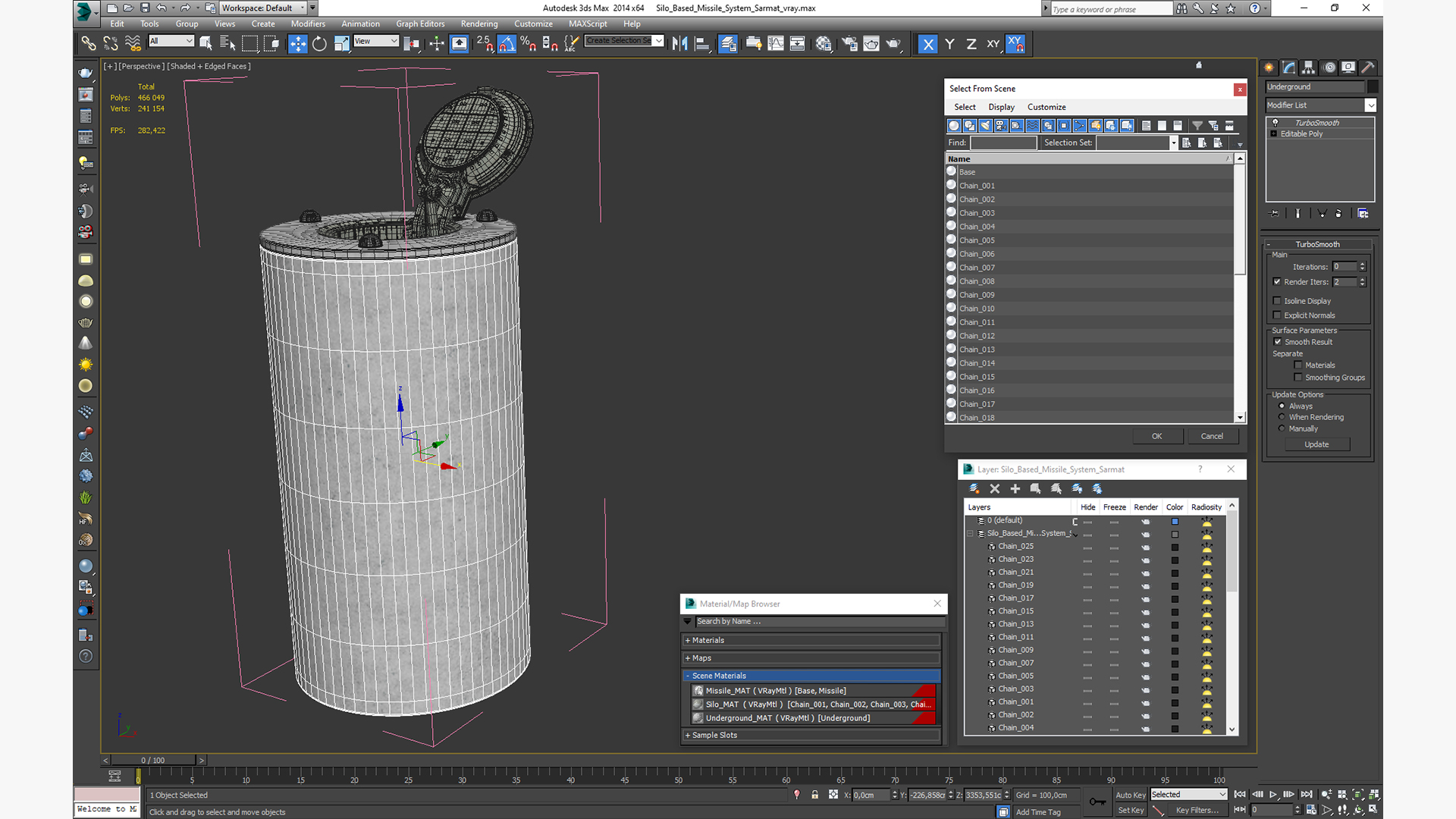Viewport: 1456px width, 819px height.
Task: Toggle Angle Snap in main toolbar
Action: click(507, 44)
